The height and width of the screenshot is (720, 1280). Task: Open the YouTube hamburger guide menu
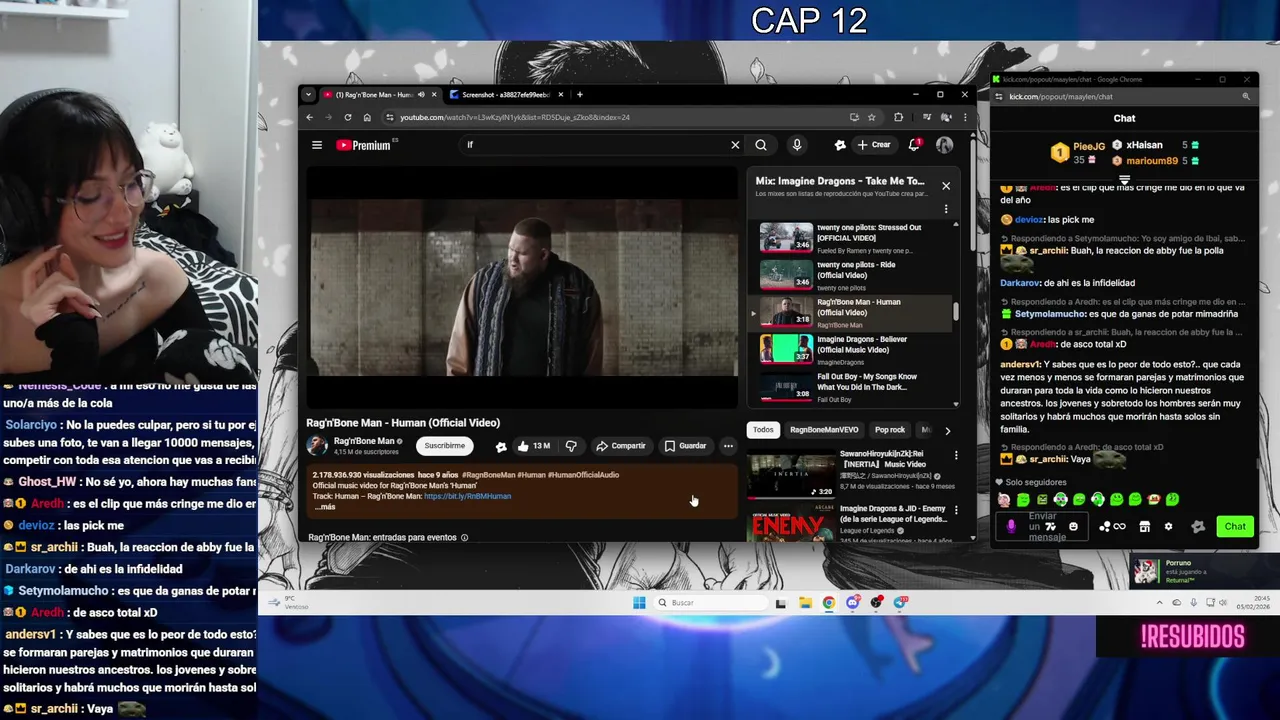tap(317, 145)
